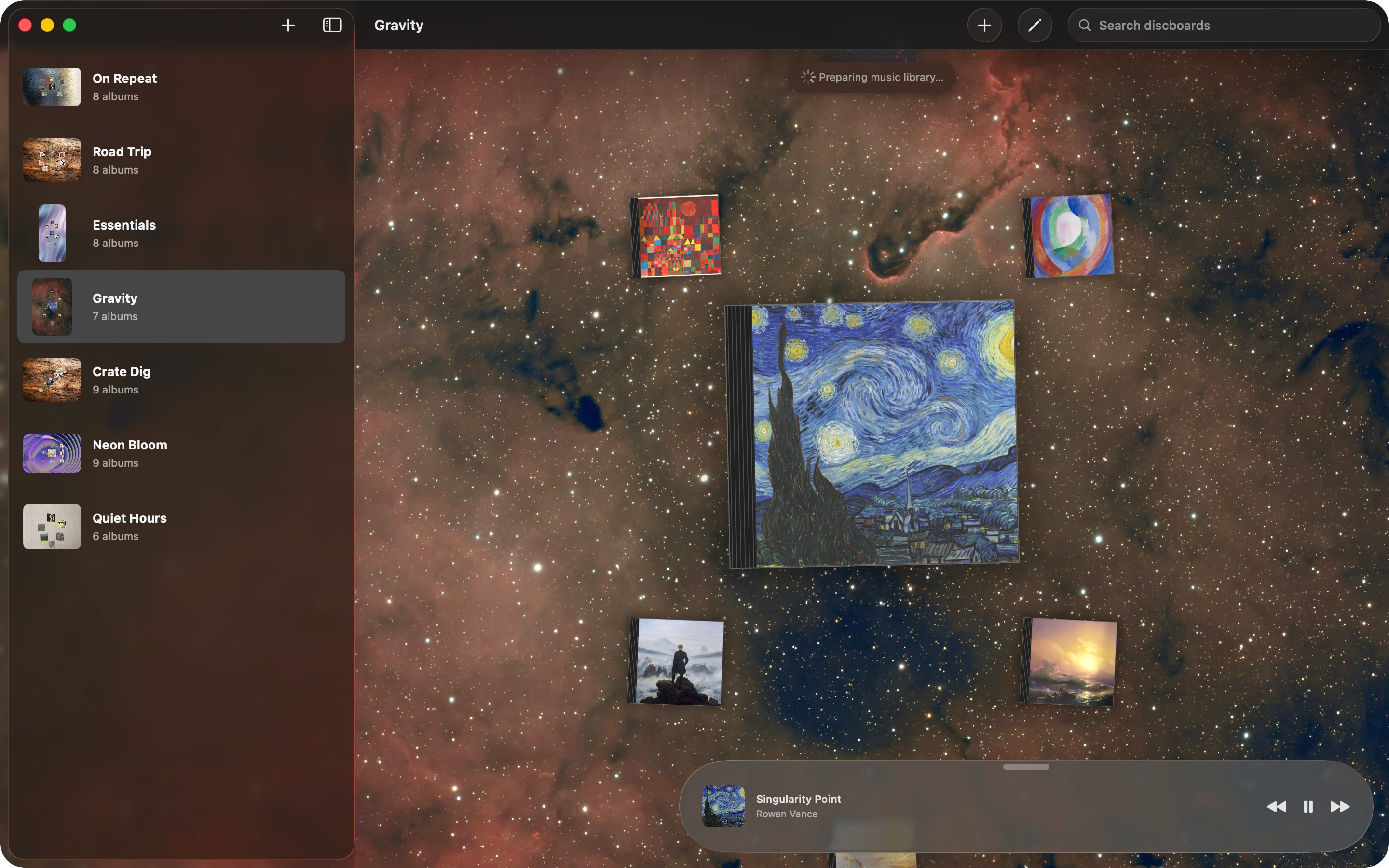1389x868 pixels.
Task: Click the colorful concentric circles album
Action: (x=1069, y=236)
